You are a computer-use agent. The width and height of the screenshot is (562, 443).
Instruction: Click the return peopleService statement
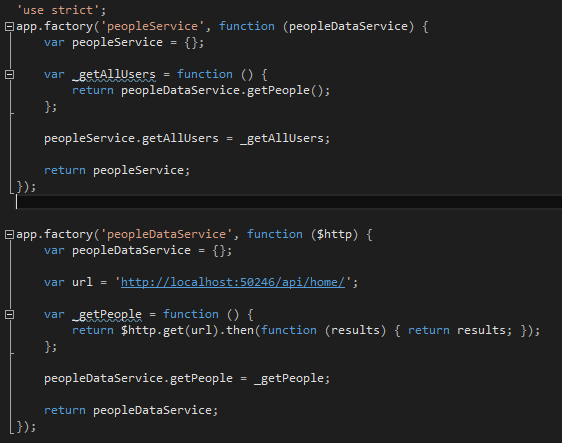click(117, 170)
